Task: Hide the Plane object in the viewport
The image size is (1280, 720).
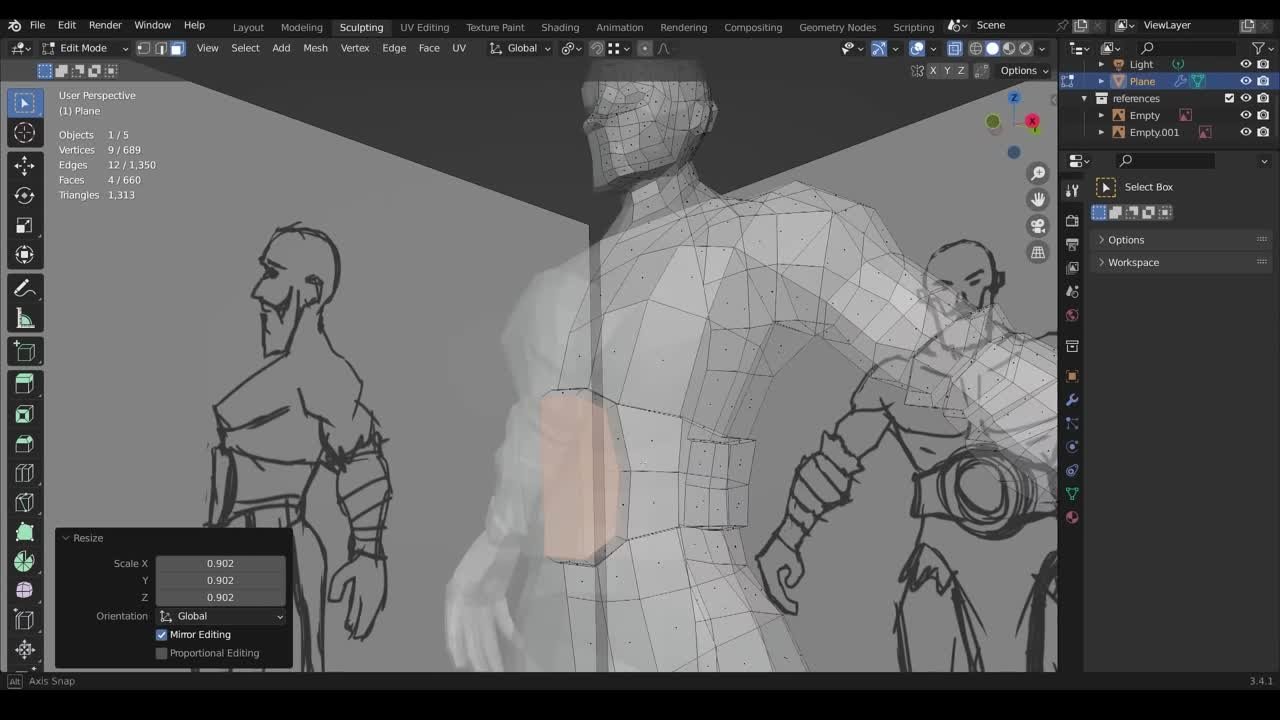Action: [1245, 81]
